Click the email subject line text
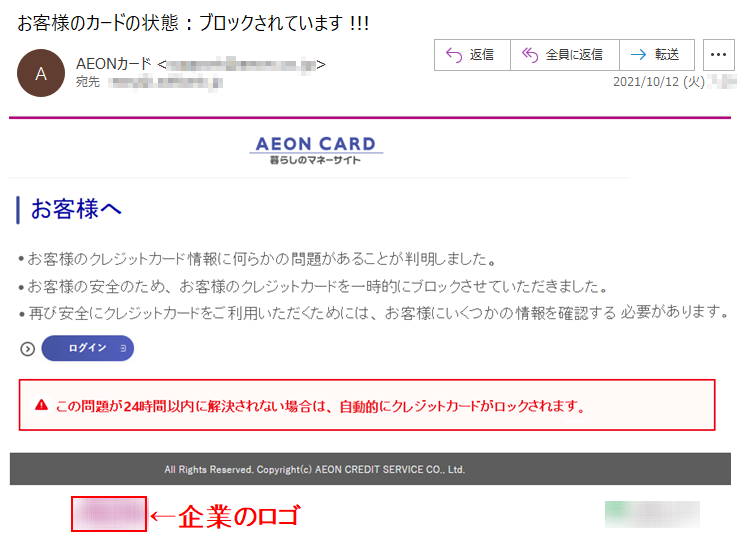Image resolution: width=752 pixels, height=549 pixels. [x=193, y=23]
